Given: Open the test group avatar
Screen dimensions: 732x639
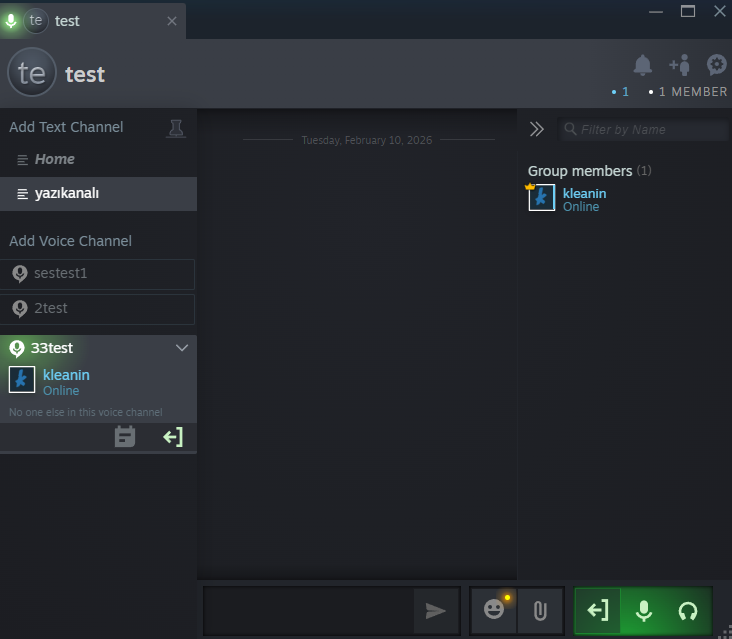Looking at the screenshot, I should (32, 72).
